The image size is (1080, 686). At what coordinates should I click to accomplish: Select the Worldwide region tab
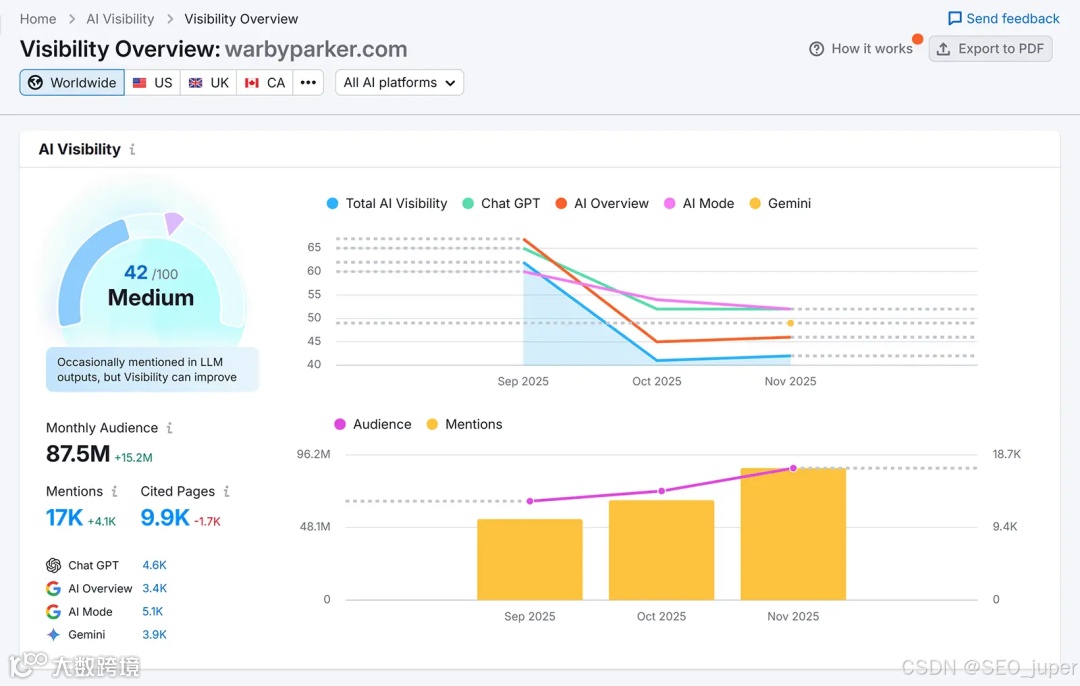coord(72,83)
